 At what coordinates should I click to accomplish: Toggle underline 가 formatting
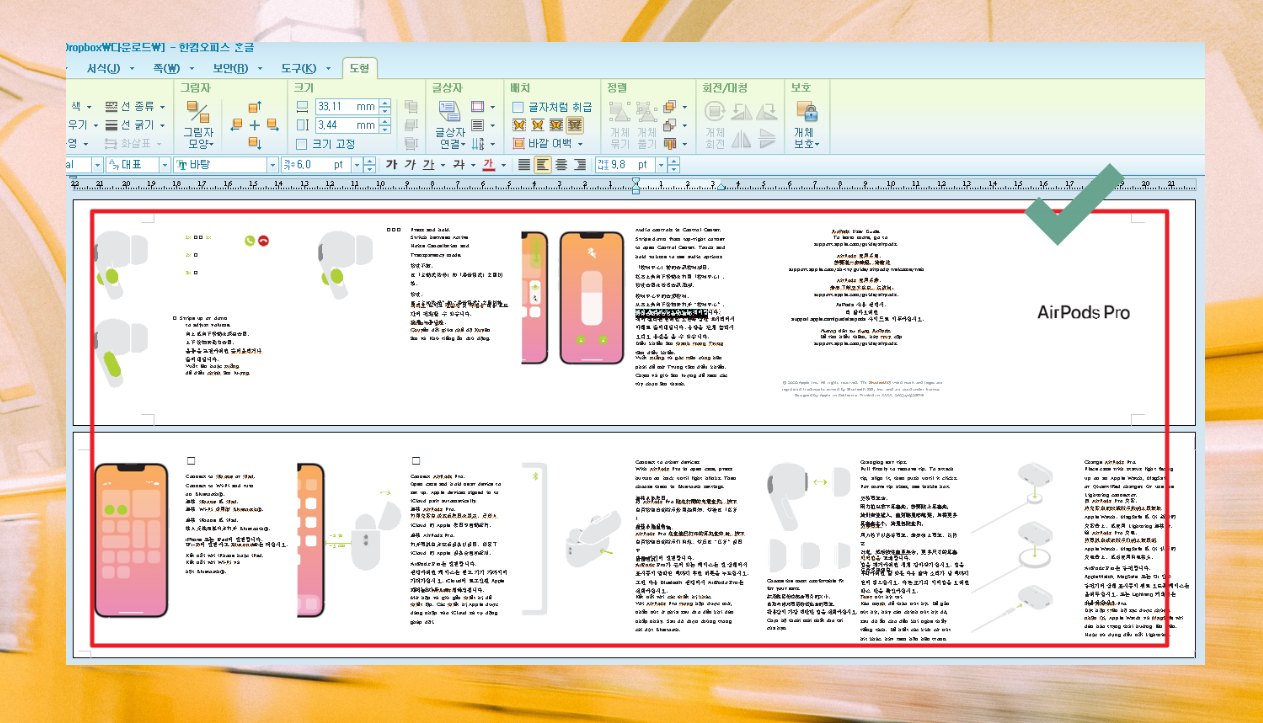coord(429,164)
